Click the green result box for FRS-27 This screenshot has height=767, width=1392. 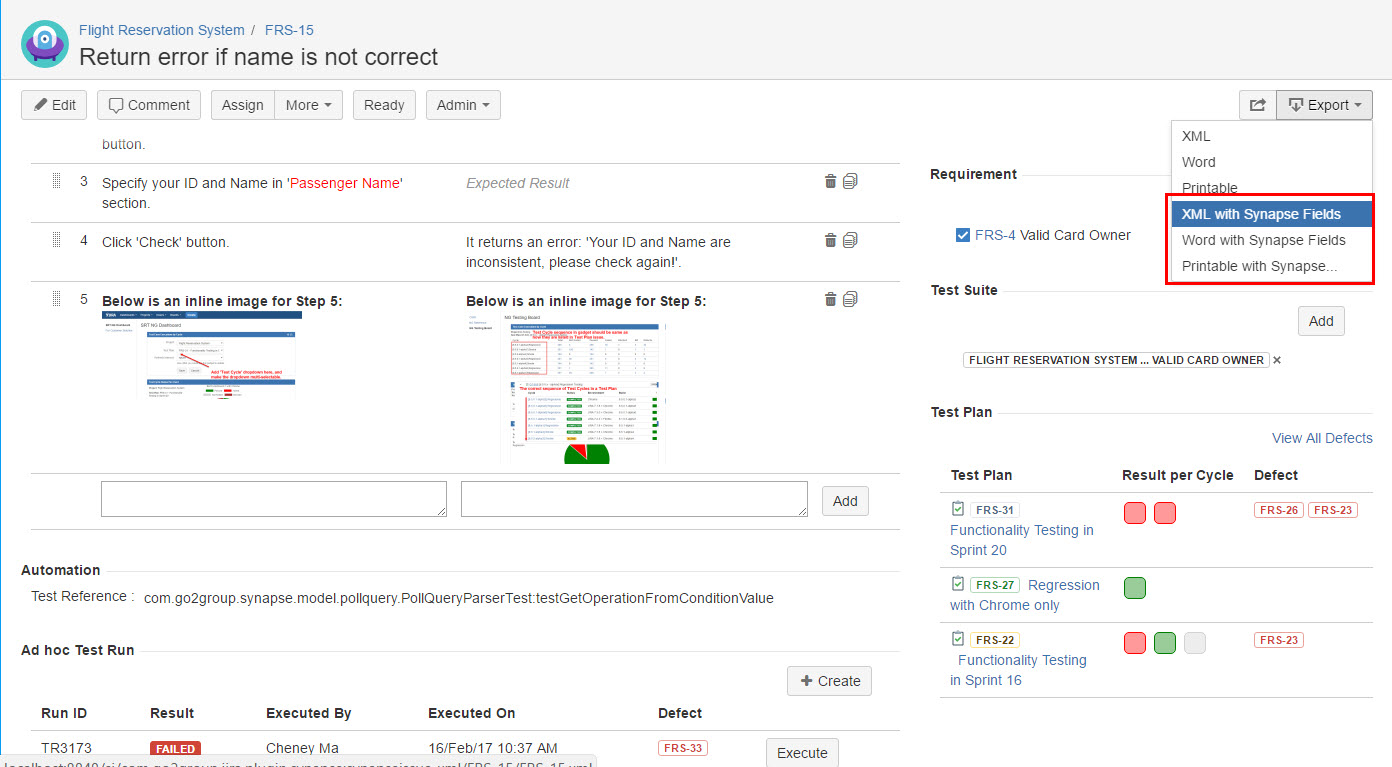1135,588
